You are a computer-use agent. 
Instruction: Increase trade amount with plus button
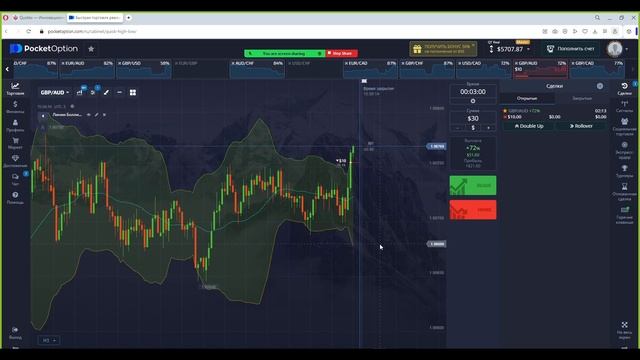click(488, 128)
